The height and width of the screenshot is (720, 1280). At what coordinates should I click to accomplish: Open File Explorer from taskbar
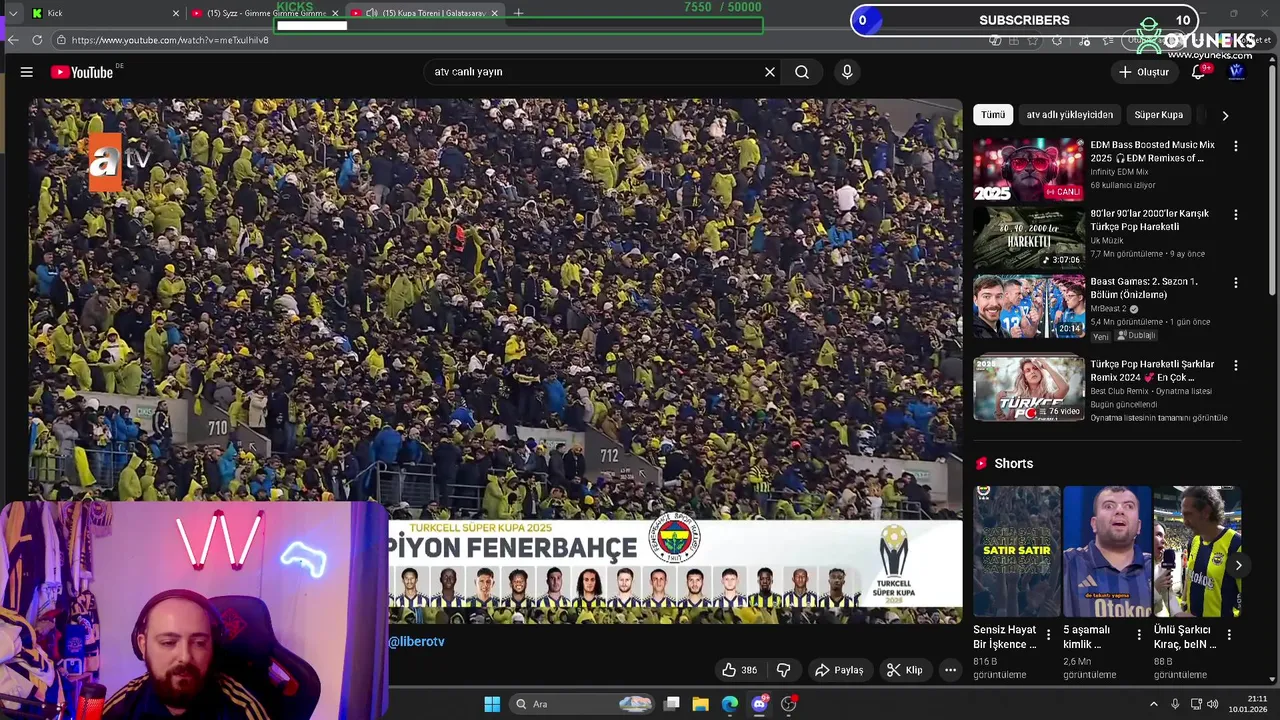click(700, 704)
